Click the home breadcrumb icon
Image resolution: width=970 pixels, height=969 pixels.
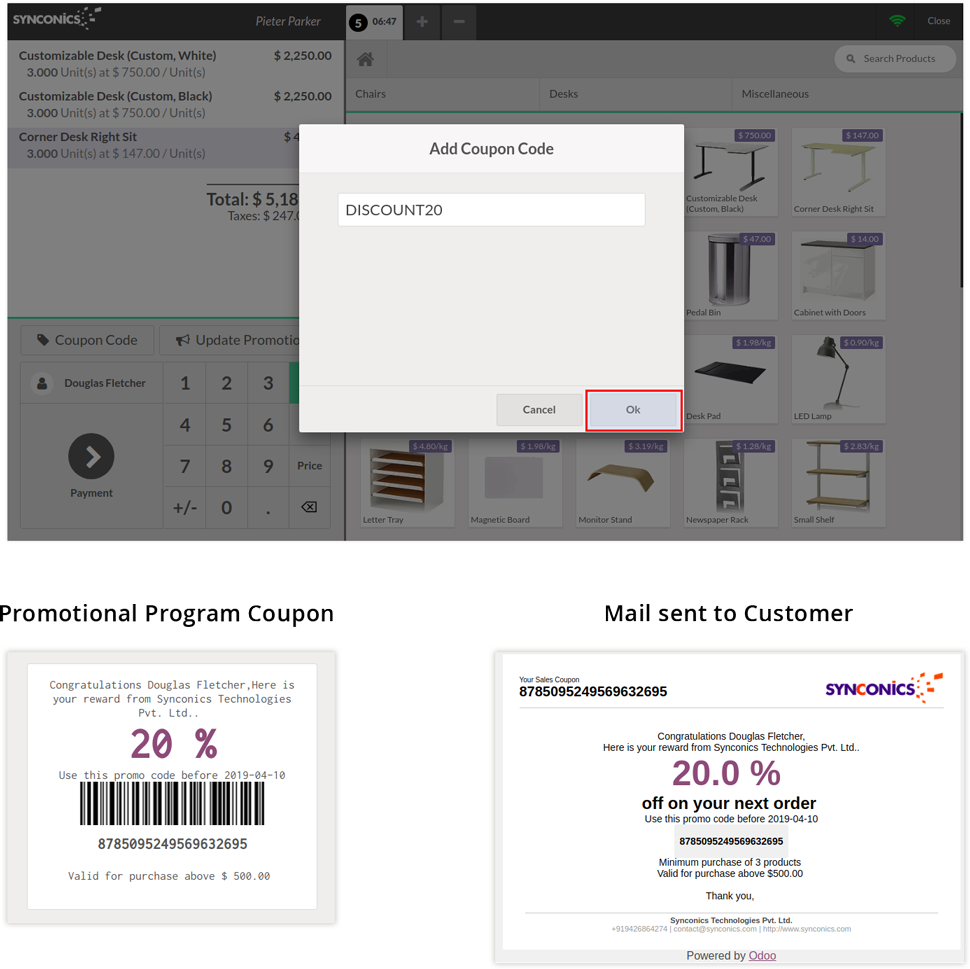(365, 59)
